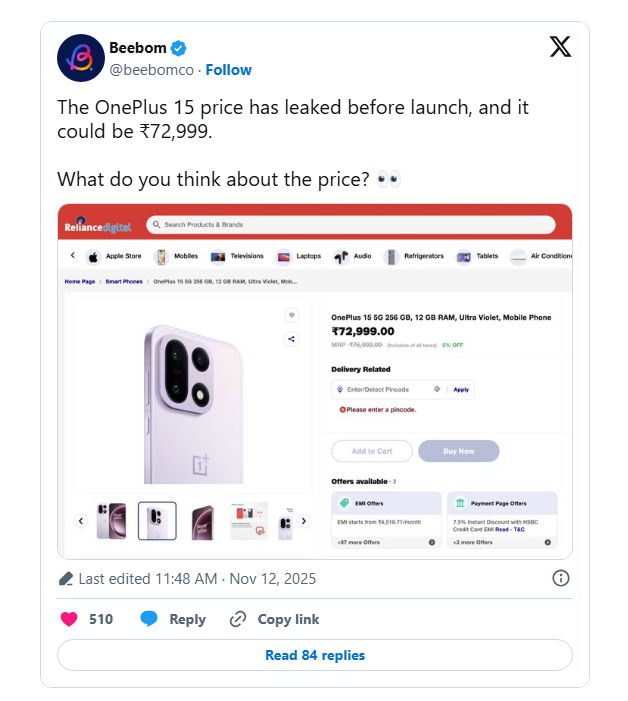The image size is (628, 701).
Task: Click the Reply text label
Action: 187,619
